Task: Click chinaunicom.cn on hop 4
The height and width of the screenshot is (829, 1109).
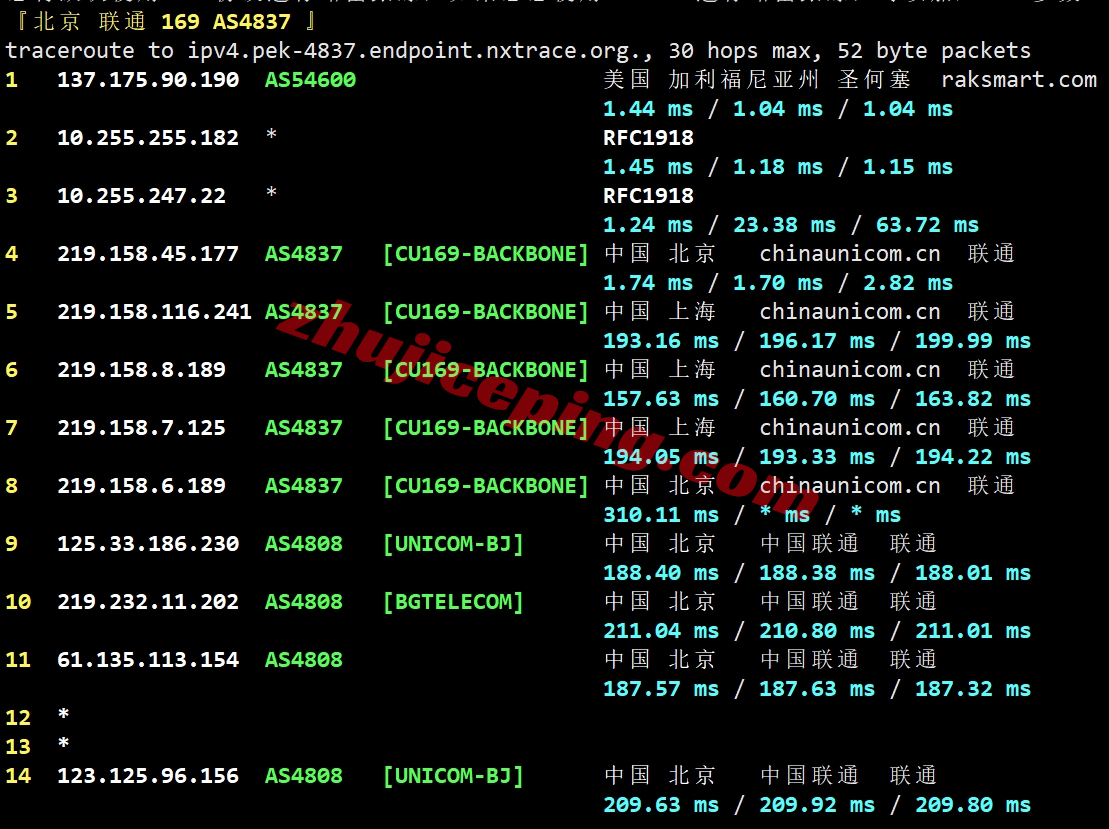Action: coord(849,253)
